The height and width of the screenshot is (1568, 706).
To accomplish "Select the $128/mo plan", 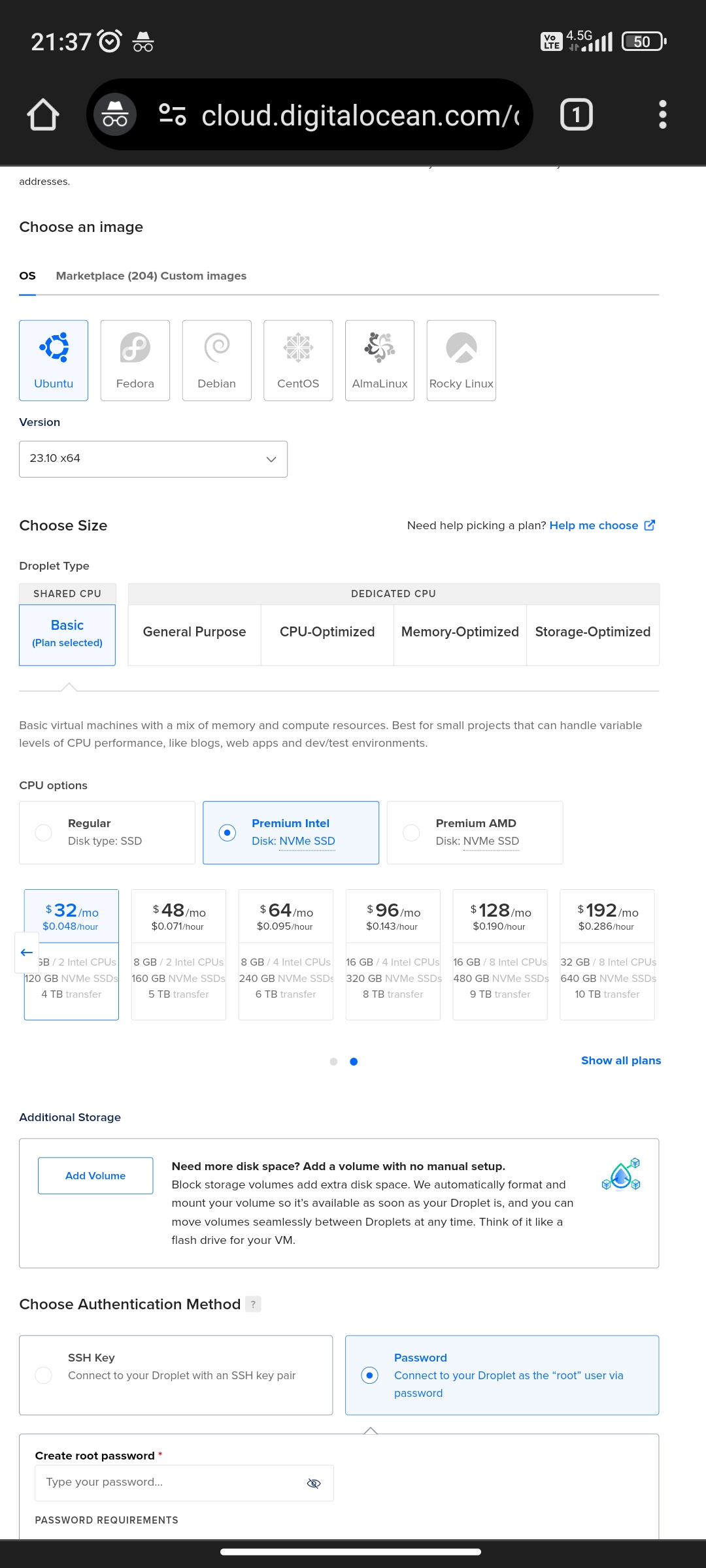I will (x=500, y=955).
